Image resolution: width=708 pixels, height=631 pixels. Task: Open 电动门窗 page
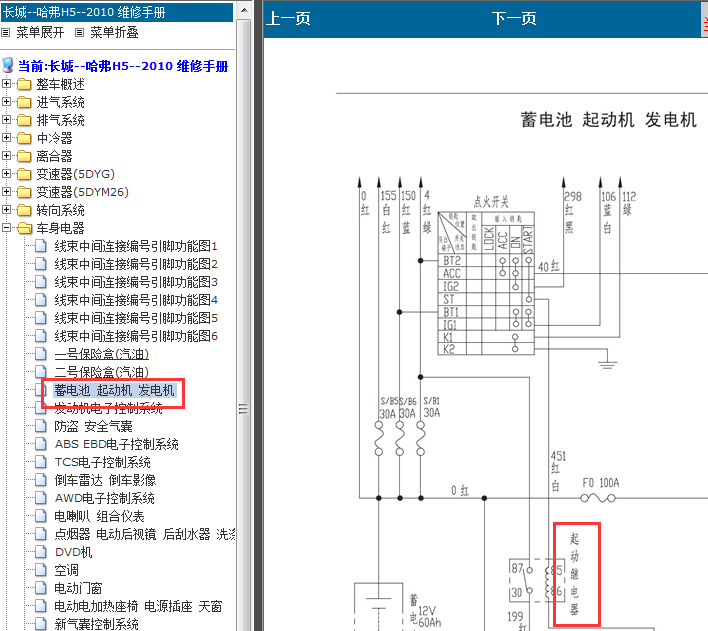click(78, 588)
